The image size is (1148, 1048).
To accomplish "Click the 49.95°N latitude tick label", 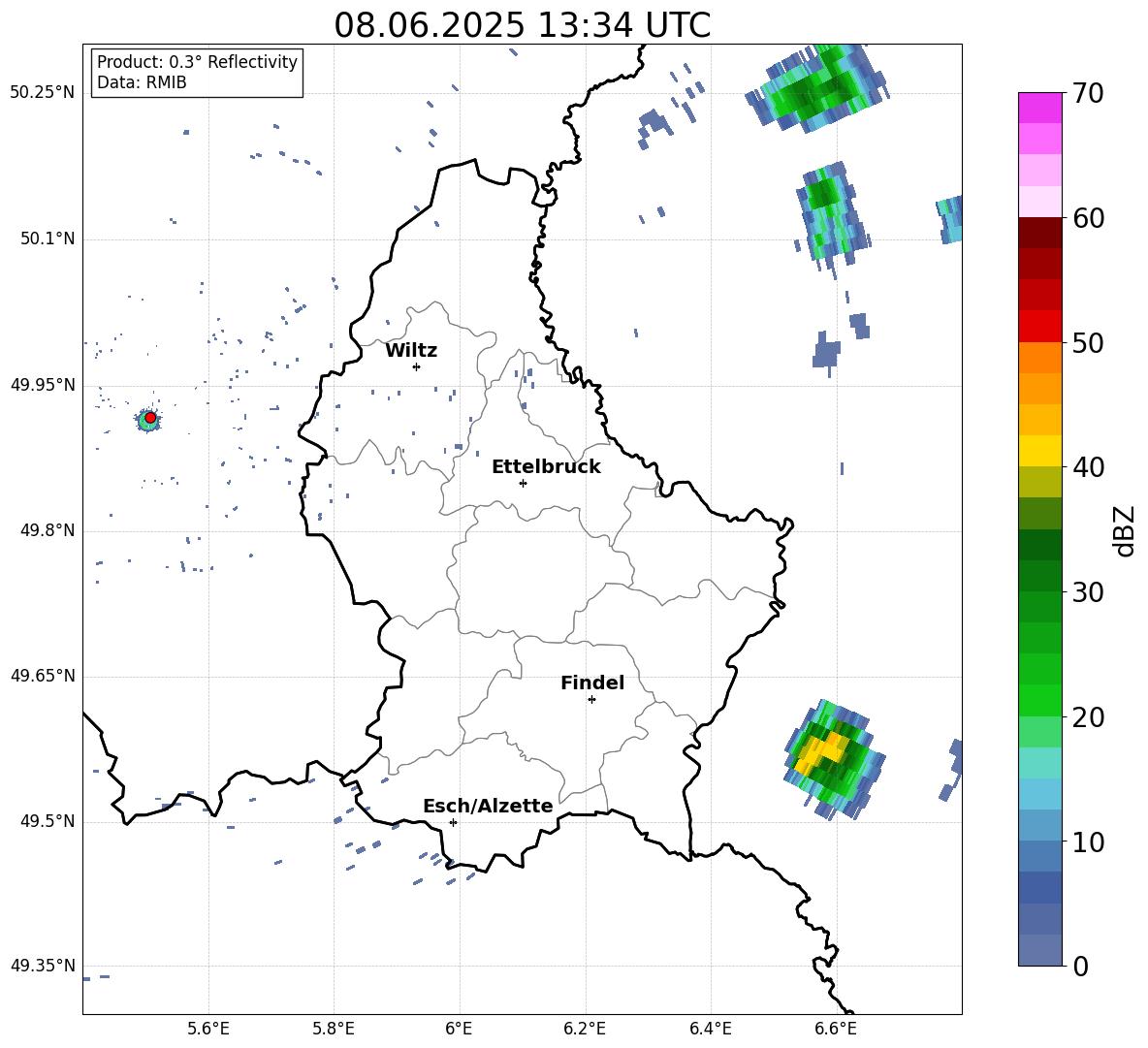I will click(x=43, y=385).
